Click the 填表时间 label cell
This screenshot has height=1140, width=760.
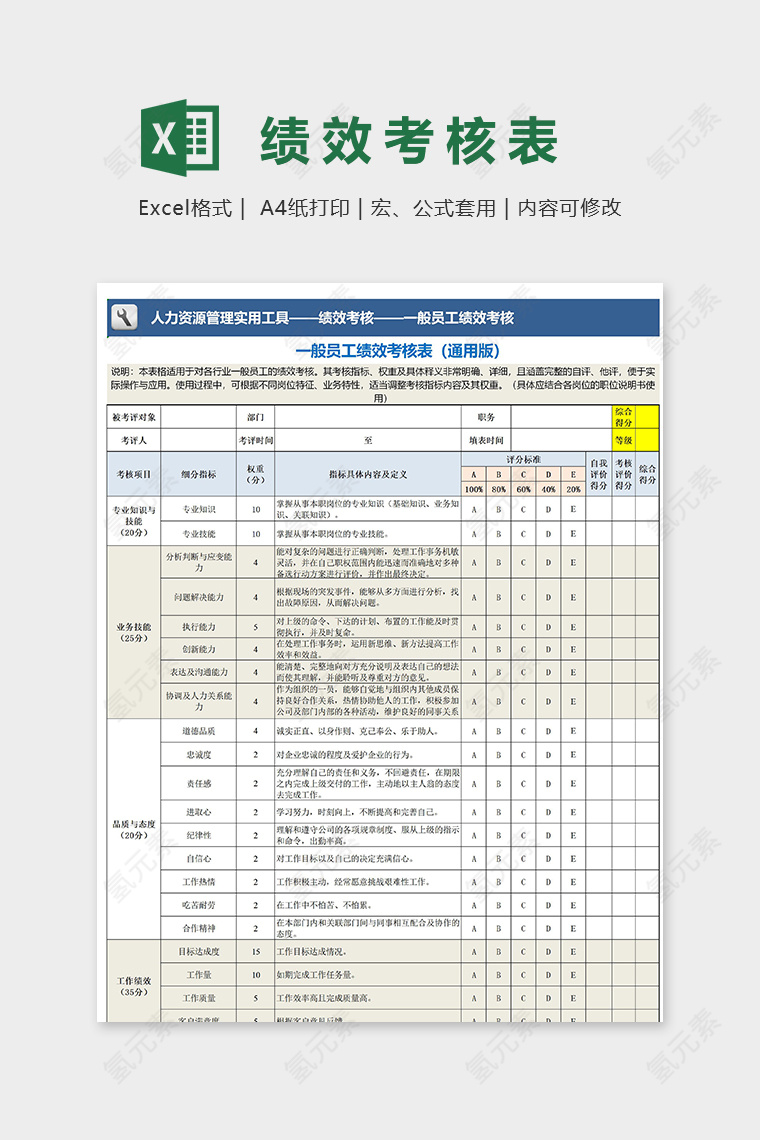coord(486,440)
